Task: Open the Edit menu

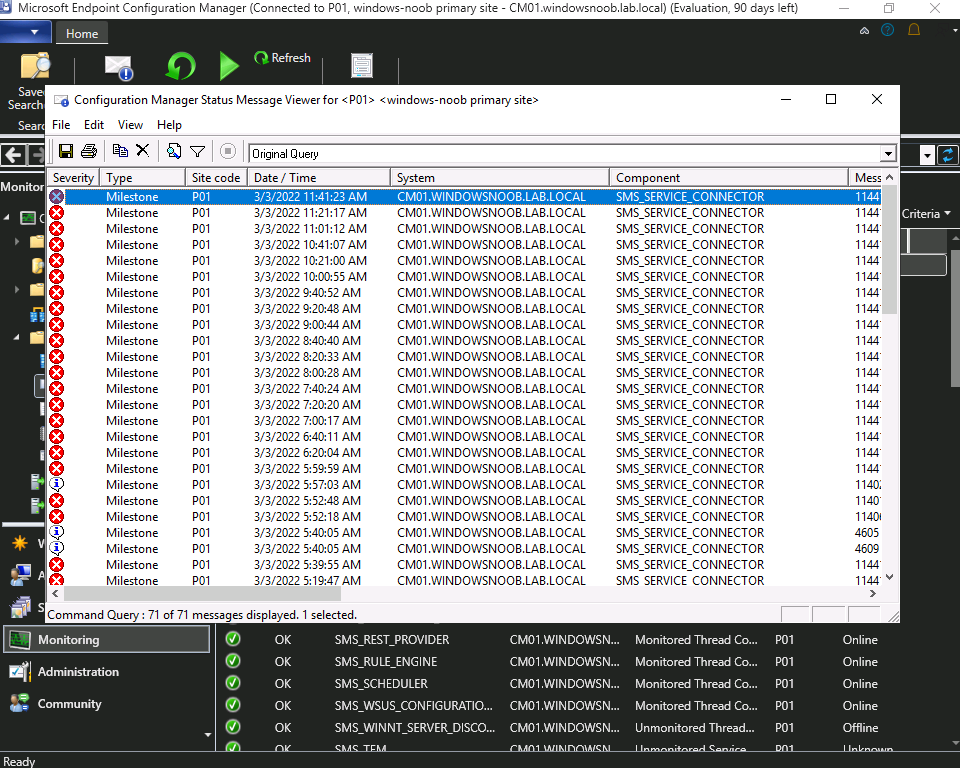Action: point(94,125)
